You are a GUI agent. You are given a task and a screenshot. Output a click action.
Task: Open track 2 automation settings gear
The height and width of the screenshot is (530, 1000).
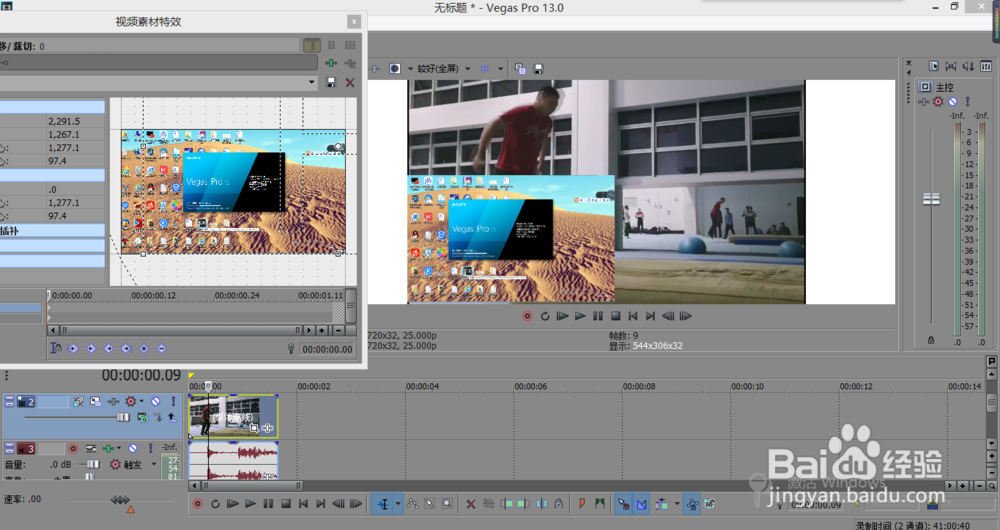click(131, 401)
